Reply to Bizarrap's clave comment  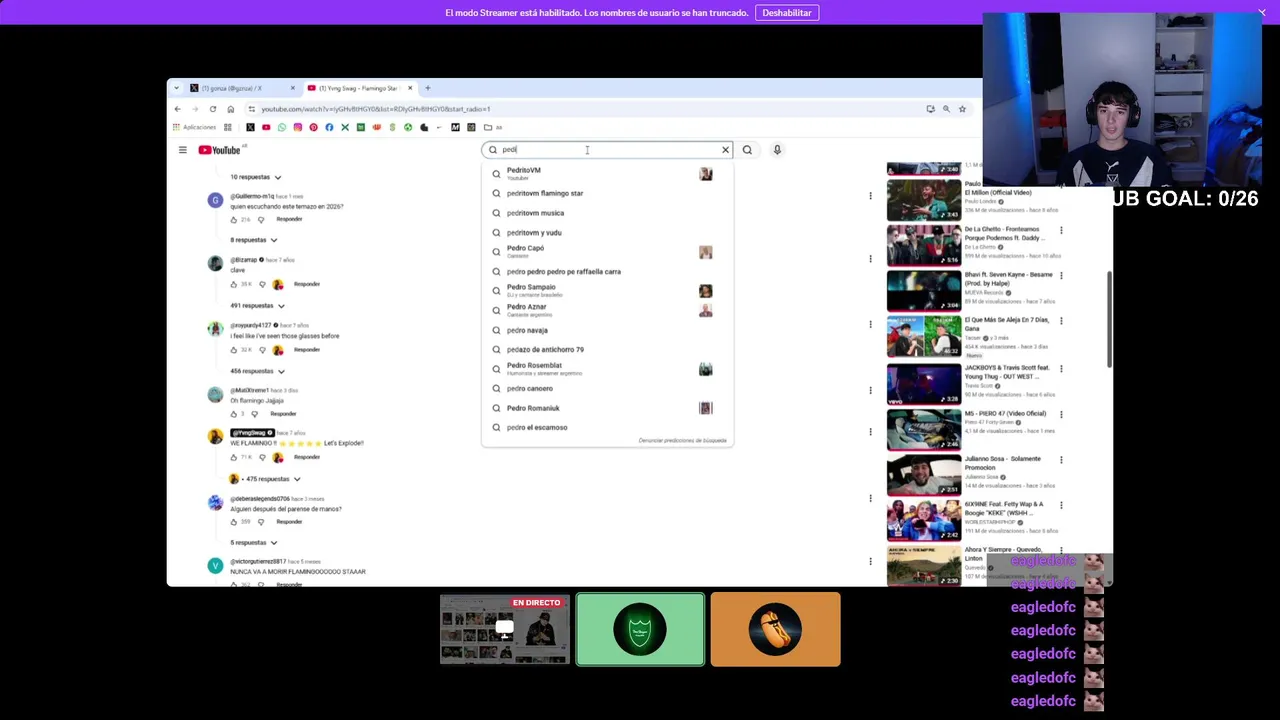click(x=307, y=284)
